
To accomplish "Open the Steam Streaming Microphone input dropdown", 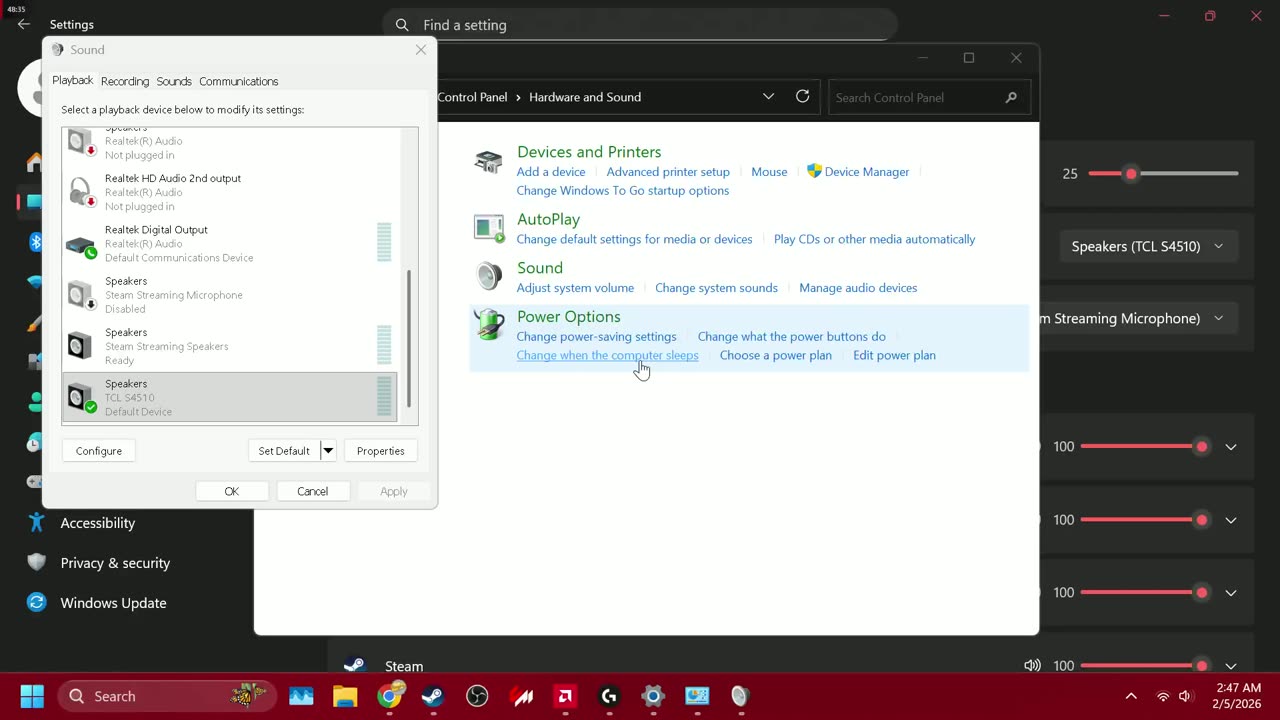I will (x=1138, y=318).
